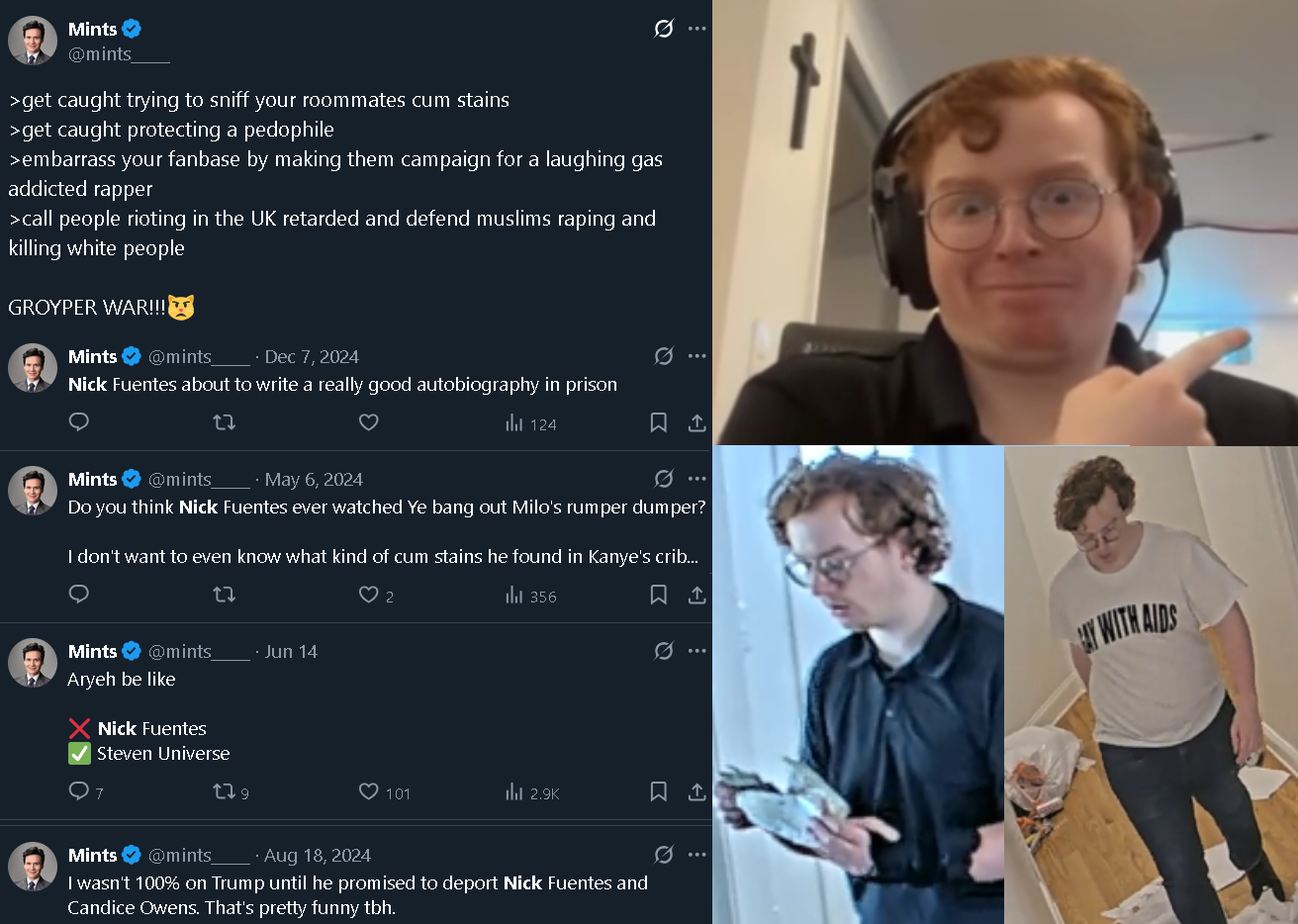Bookmark the Dec 7, 2024 tweet
The width and height of the screenshot is (1298, 924).
pos(658,422)
